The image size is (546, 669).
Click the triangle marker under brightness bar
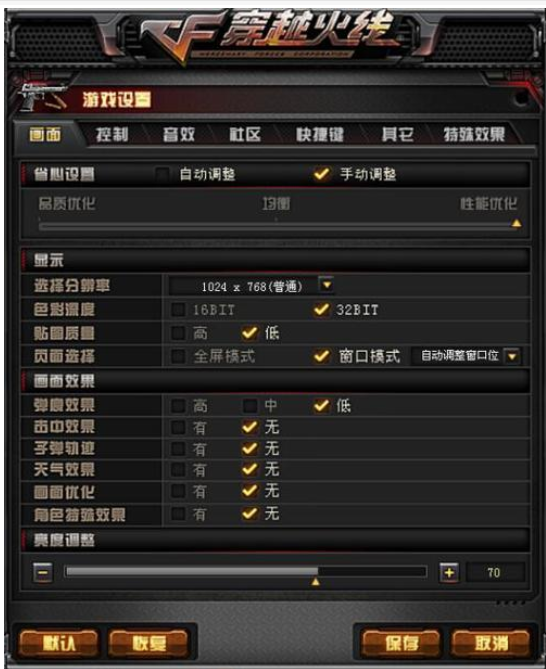[315, 582]
